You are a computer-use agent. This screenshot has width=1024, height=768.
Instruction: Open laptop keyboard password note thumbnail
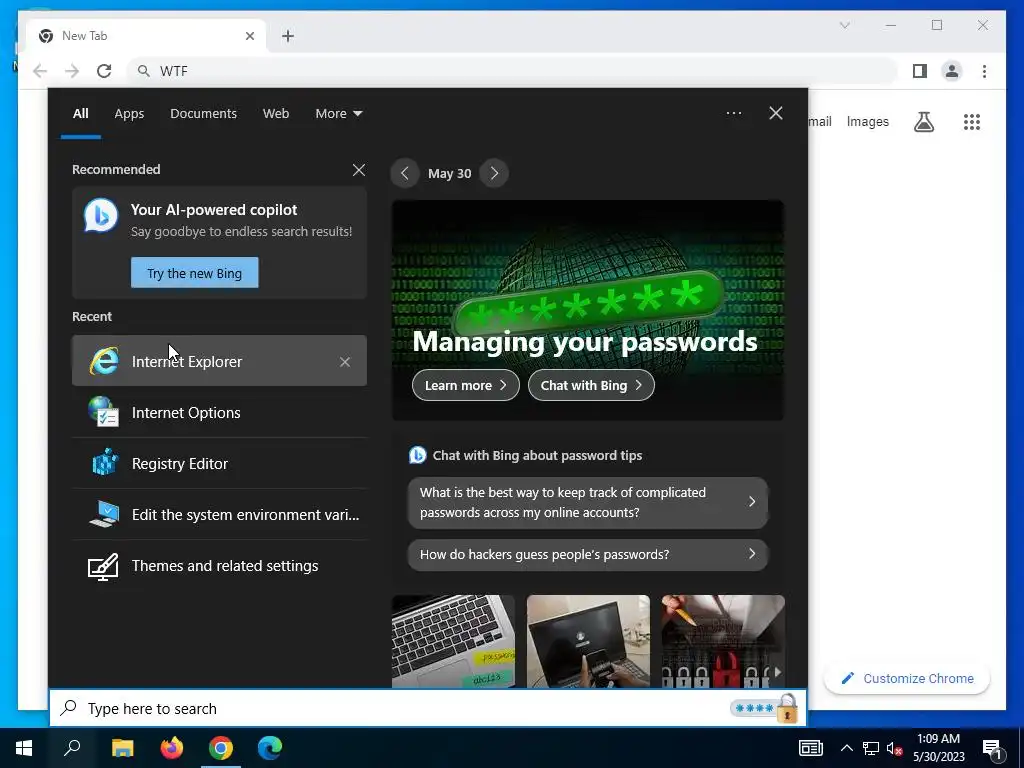(453, 641)
